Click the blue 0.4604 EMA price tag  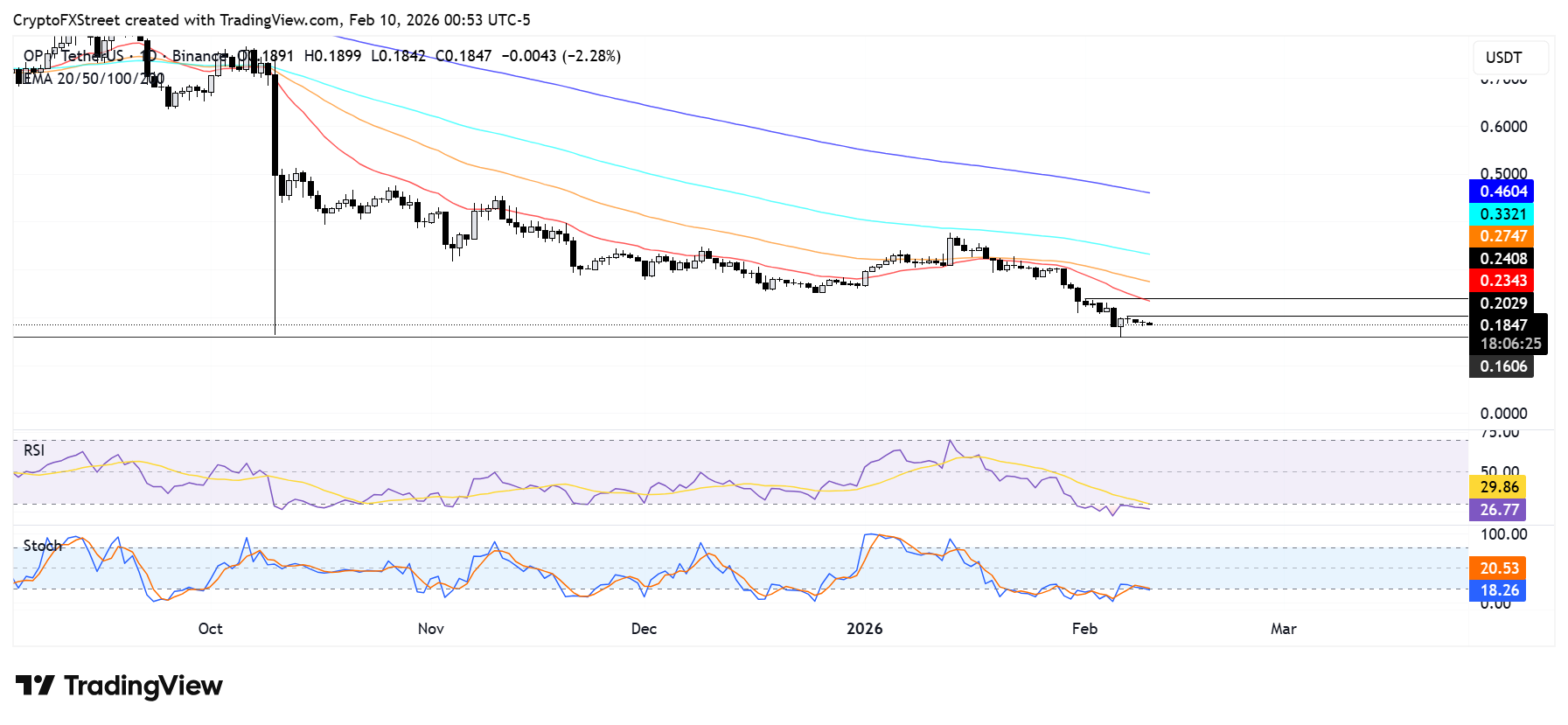[x=1502, y=192]
